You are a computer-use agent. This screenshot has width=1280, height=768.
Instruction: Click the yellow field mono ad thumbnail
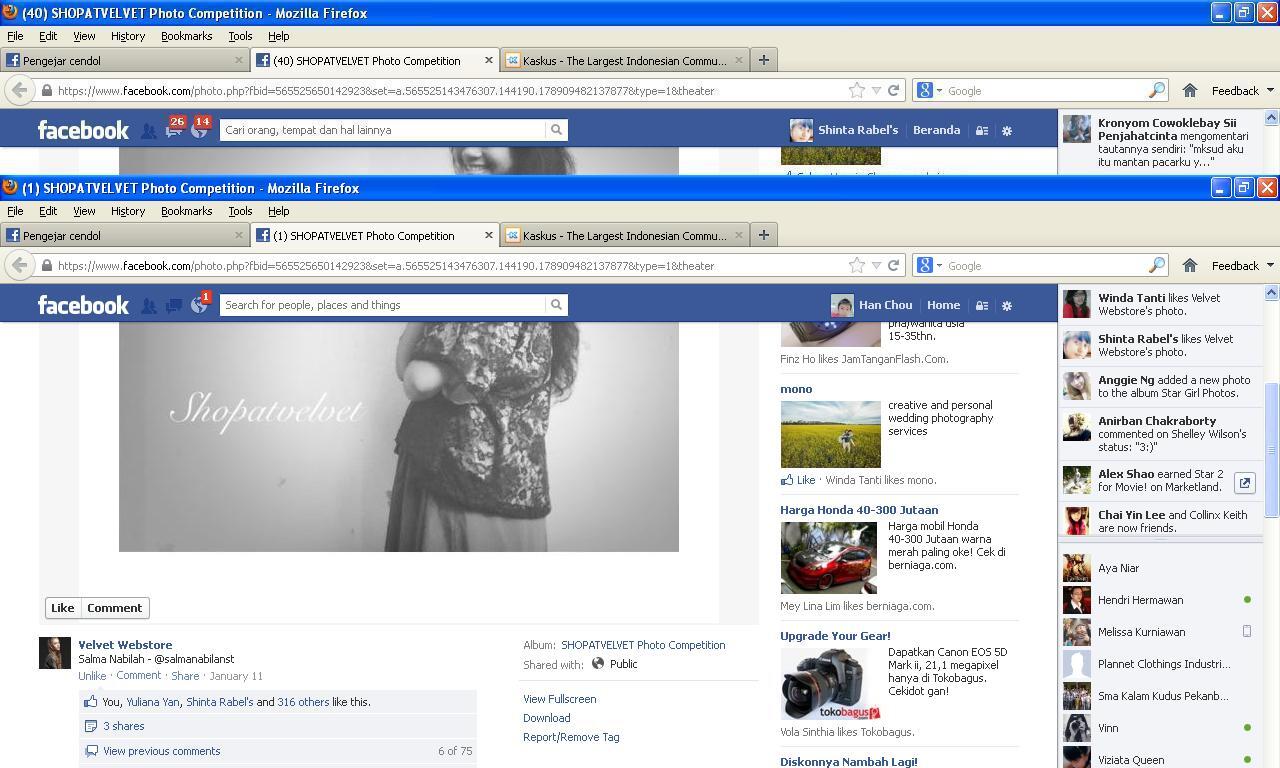830,434
